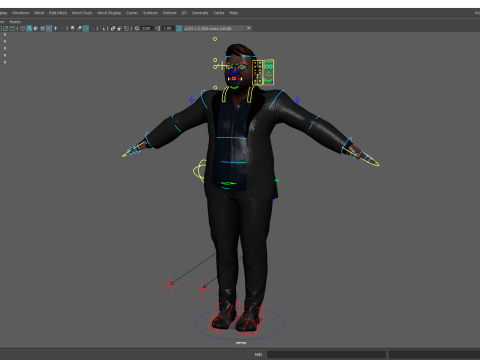Viewport: 480px width, 360px height.
Task: Click the Gamma reset icon
Action: click(x=158, y=28)
